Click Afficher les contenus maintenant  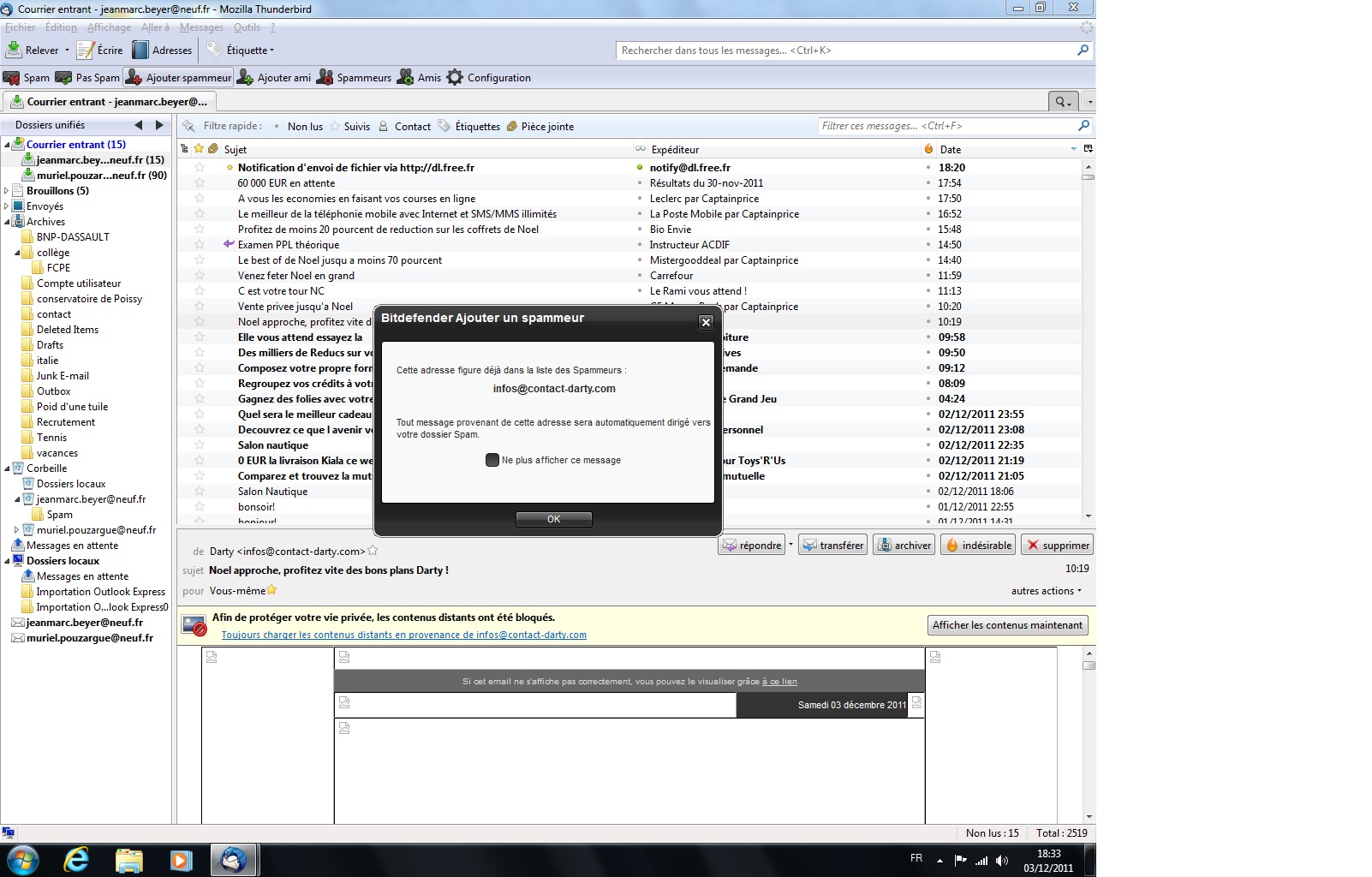coord(1007,625)
